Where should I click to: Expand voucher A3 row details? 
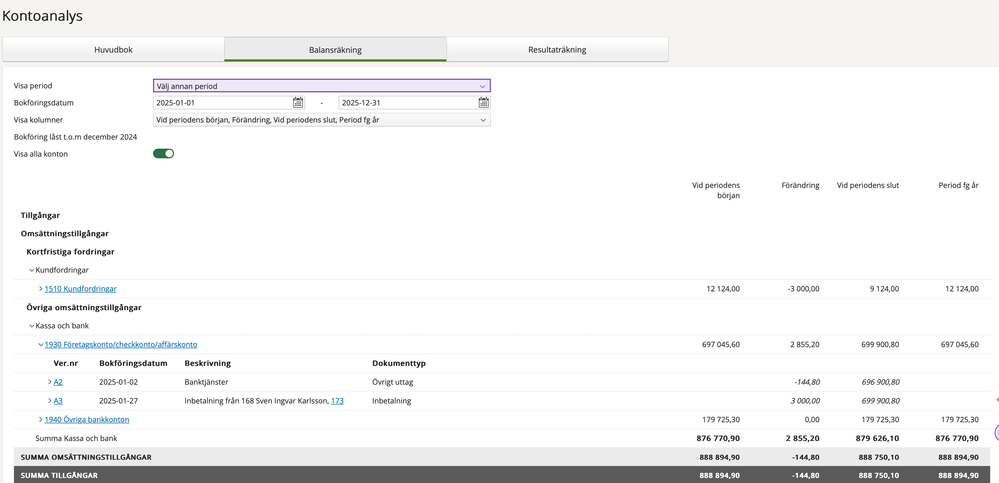(50, 401)
